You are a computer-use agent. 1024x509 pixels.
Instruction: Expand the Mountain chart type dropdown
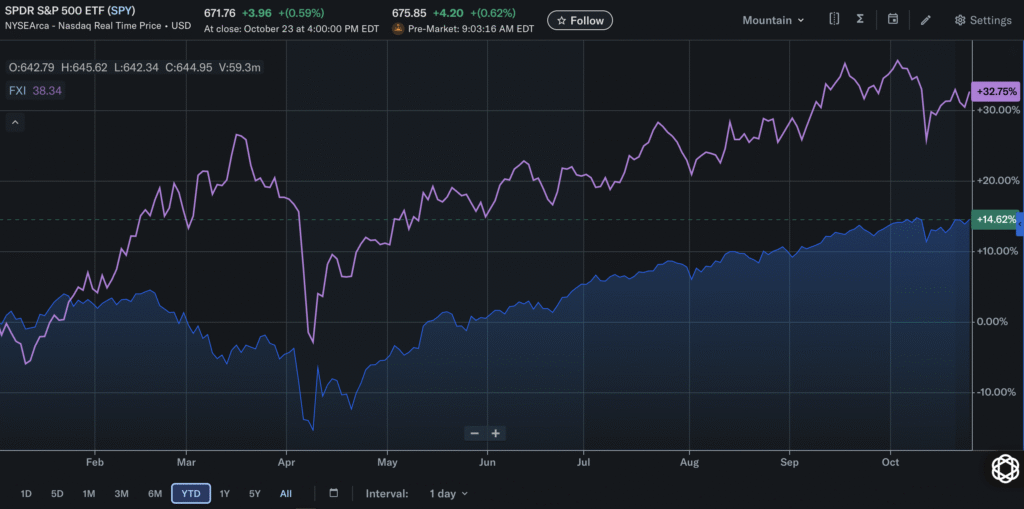773,20
